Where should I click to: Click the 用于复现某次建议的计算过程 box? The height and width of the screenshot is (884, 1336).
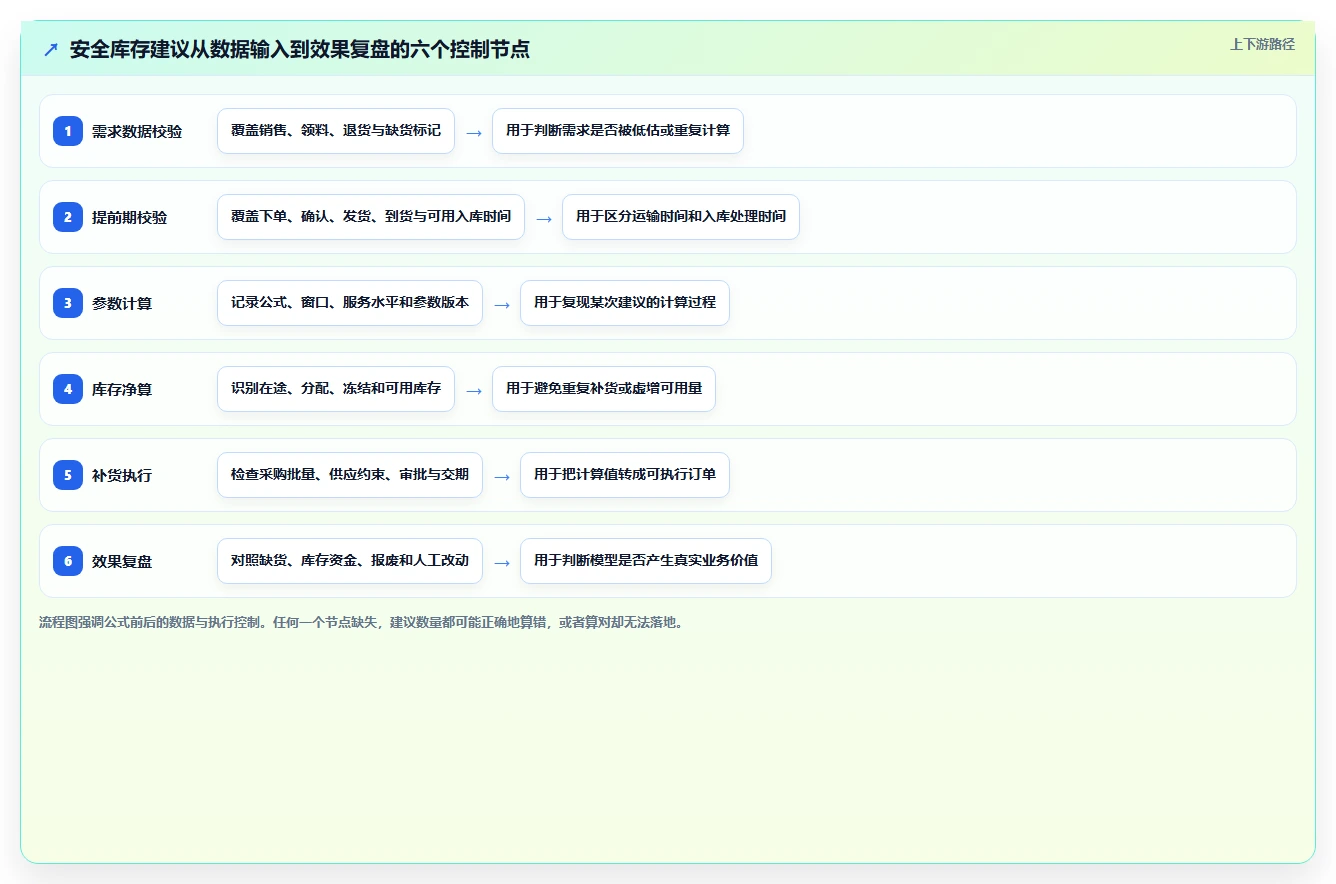coord(625,303)
